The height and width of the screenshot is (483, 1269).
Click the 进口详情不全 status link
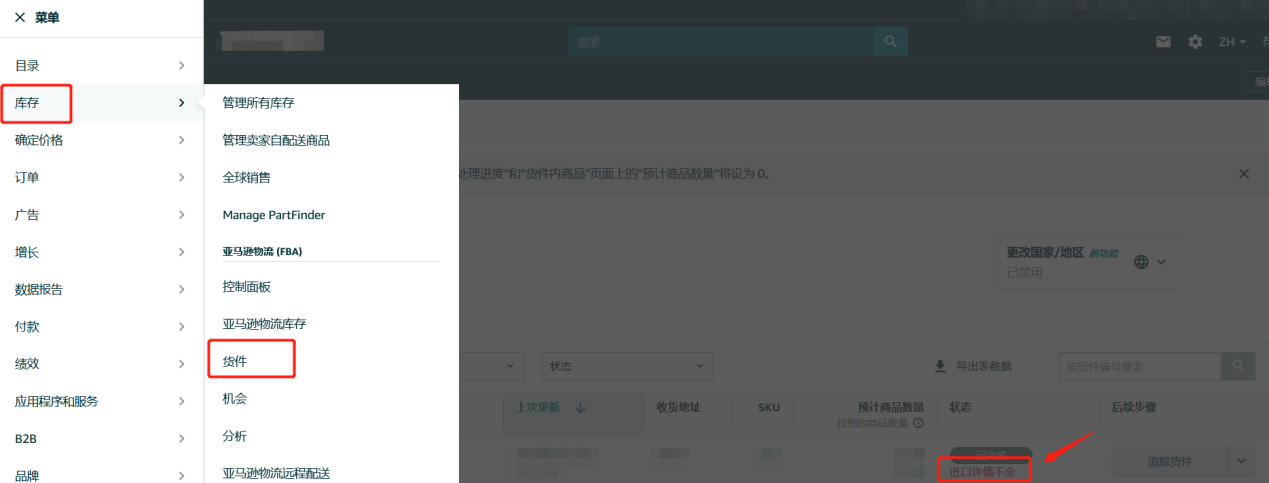tap(983, 472)
